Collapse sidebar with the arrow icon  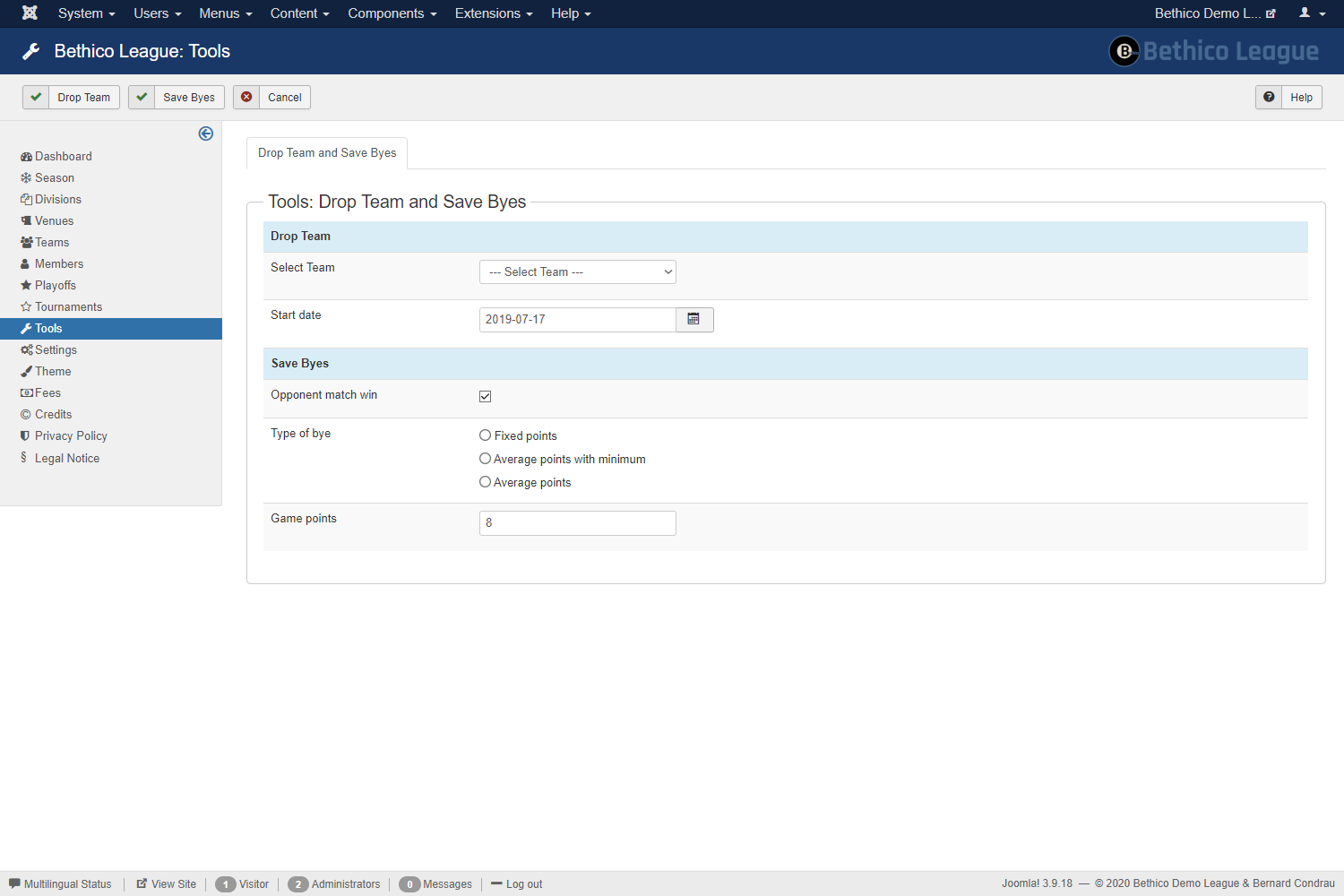[206, 134]
